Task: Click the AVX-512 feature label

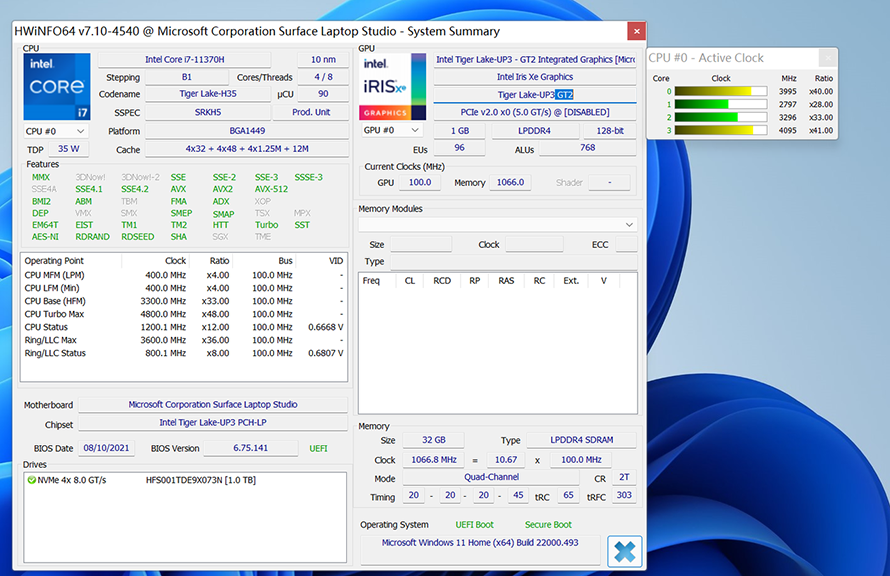Action: click(271, 190)
